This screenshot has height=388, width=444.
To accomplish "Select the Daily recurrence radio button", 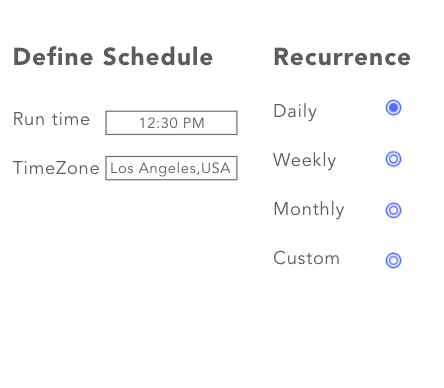I will [x=393, y=108].
